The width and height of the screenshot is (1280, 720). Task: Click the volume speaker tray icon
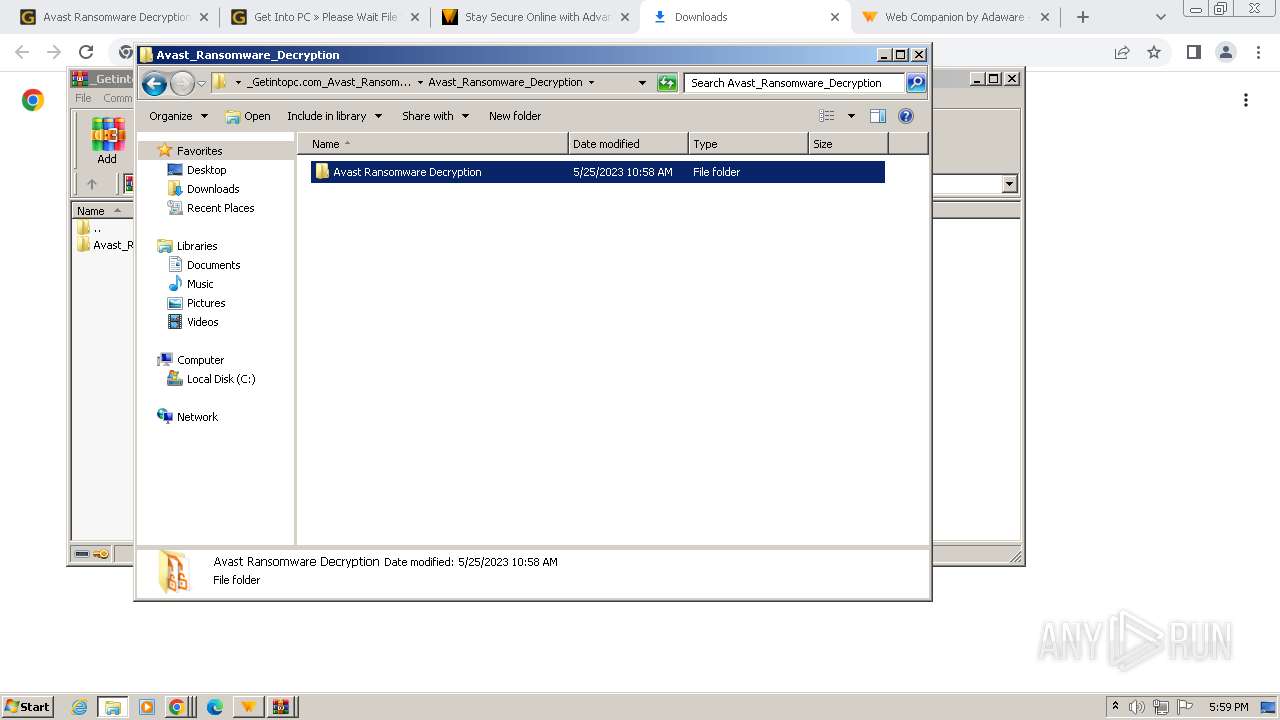[1137, 707]
